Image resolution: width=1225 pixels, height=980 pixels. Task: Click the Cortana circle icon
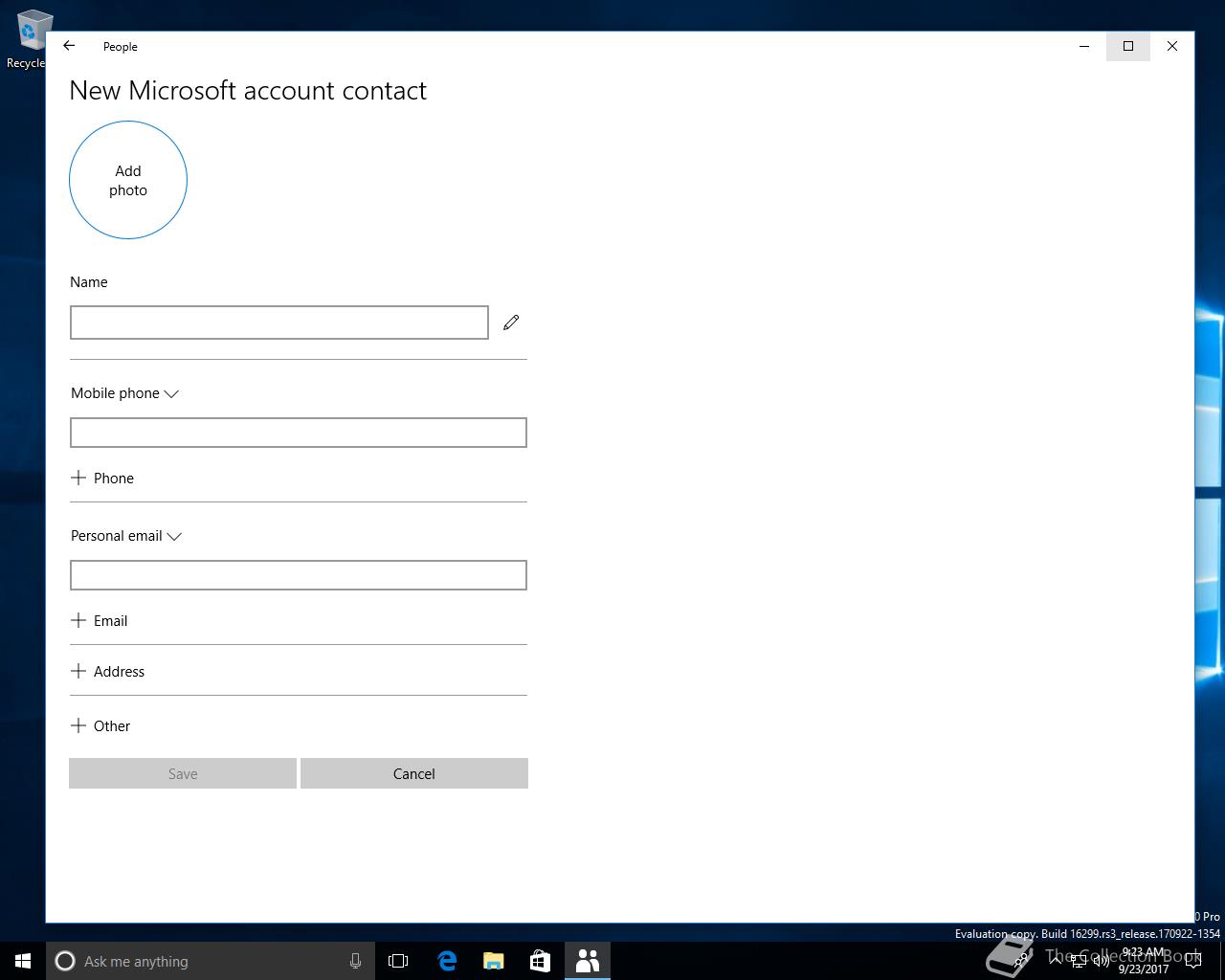(65, 961)
